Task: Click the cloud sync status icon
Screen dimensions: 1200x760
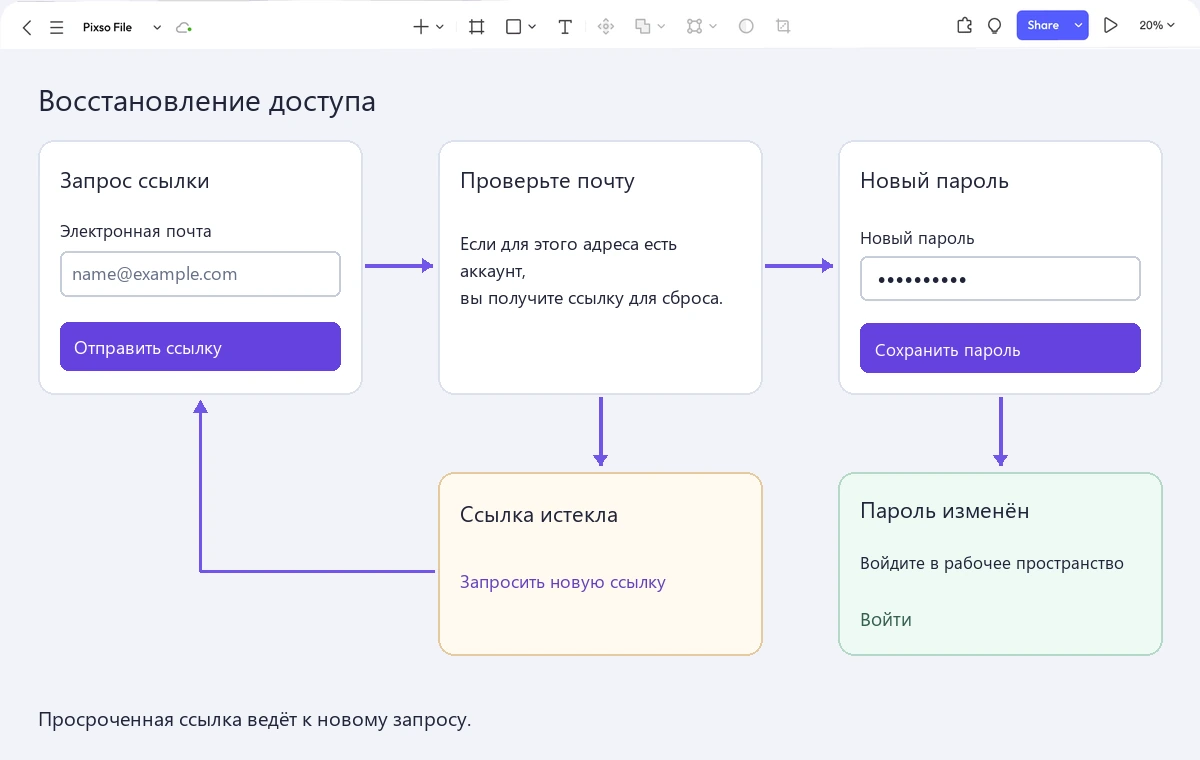Action: pyautogui.click(x=183, y=27)
